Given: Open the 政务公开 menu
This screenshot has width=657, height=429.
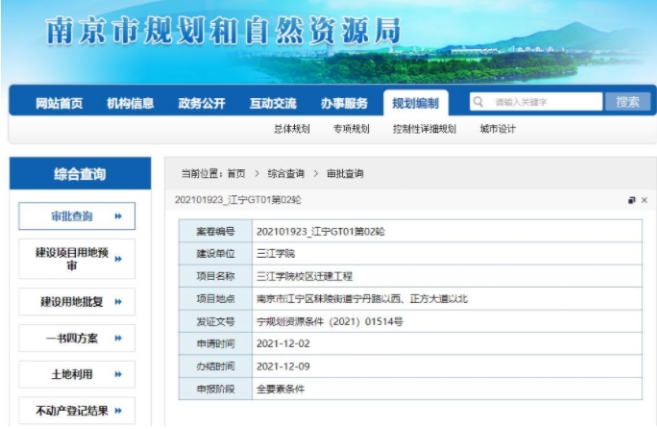Looking at the screenshot, I should tap(201, 103).
